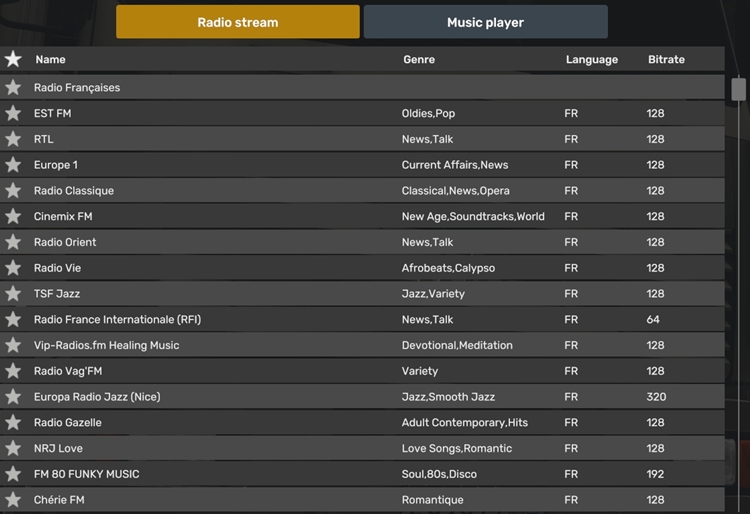Star the Chérie FM station
This screenshot has width=750, height=514.
tap(13, 500)
